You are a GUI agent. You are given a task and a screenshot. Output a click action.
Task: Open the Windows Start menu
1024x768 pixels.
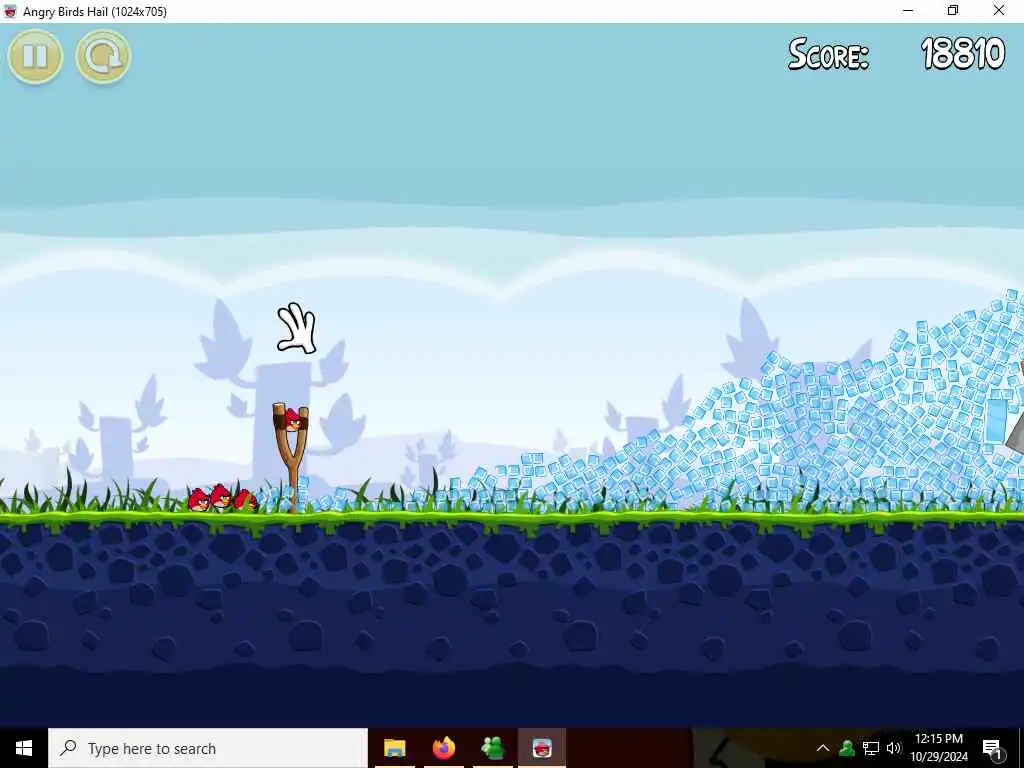coord(24,748)
